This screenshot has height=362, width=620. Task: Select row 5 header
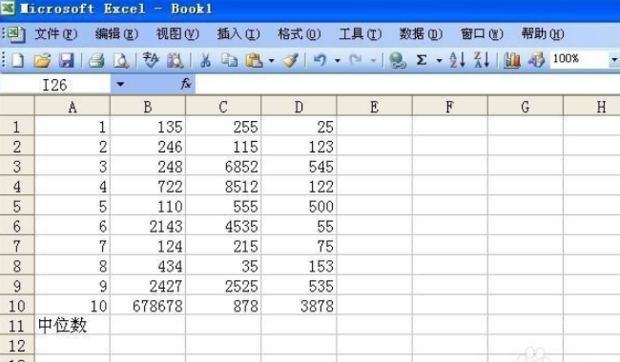click(x=17, y=206)
